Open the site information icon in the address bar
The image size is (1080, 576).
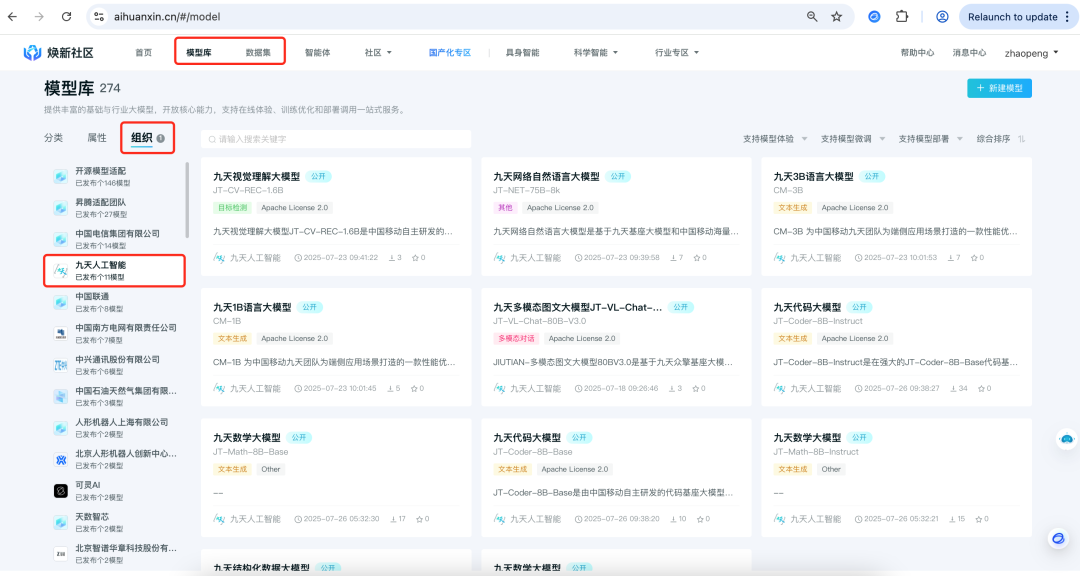point(99,17)
